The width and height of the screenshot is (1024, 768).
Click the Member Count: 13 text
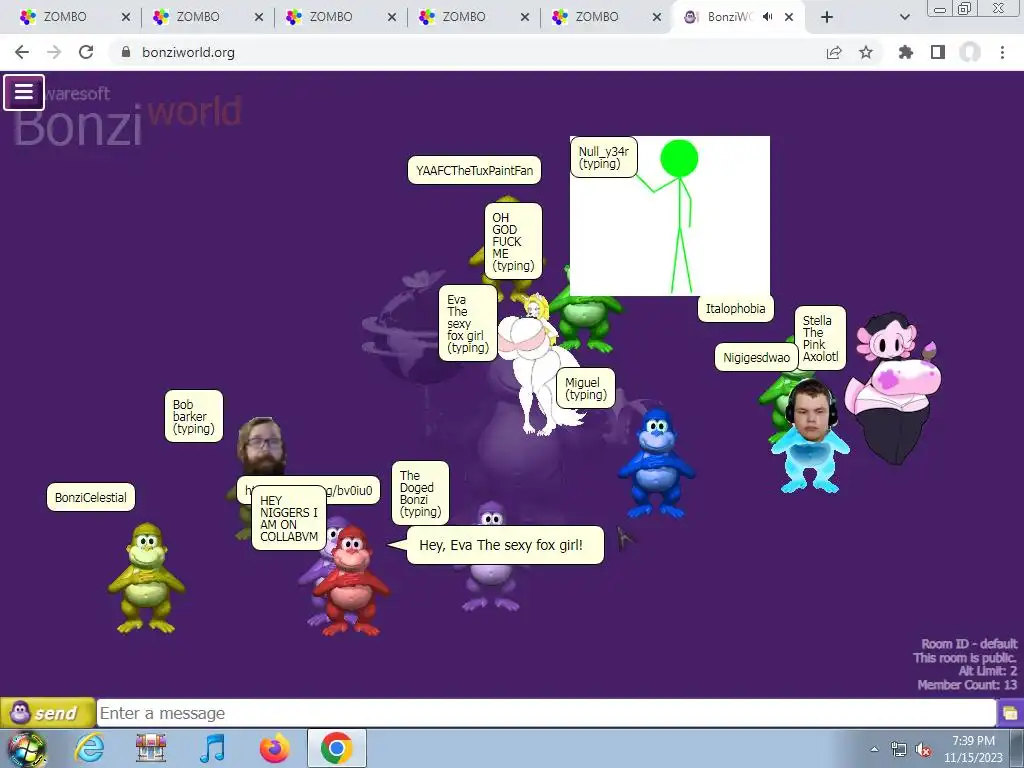(967, 684)
